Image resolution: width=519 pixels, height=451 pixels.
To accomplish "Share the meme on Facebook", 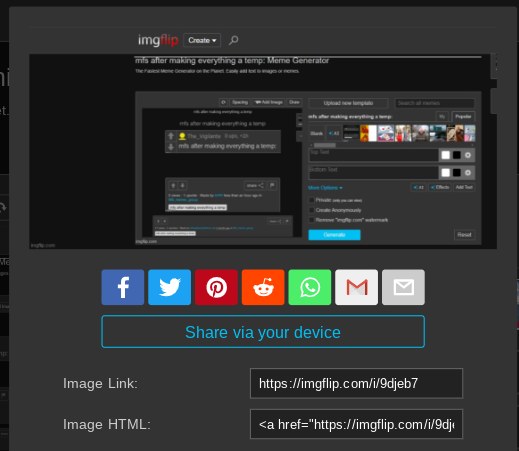I will [x=123, y=287].
